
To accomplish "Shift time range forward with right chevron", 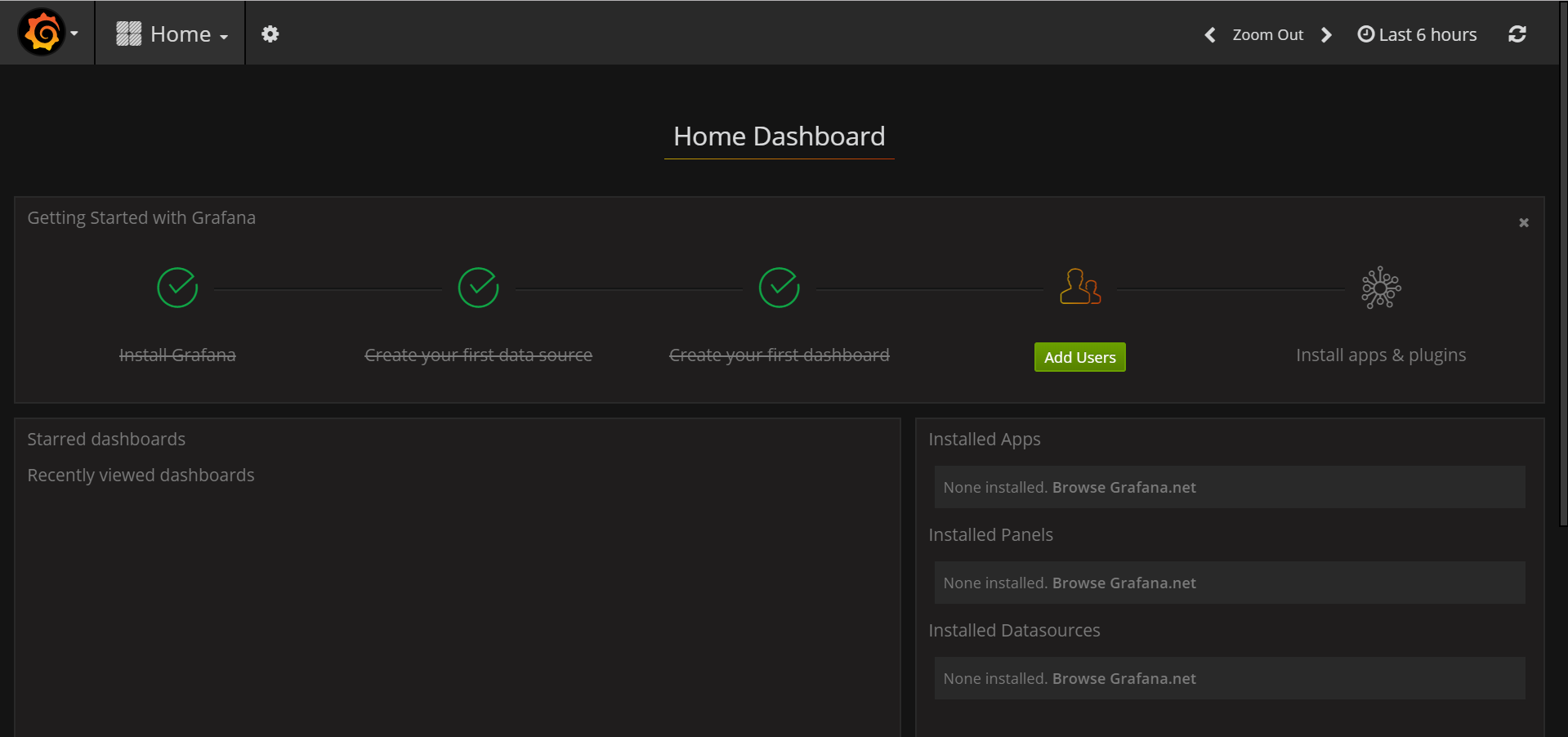I will [x=1327, y=34].
